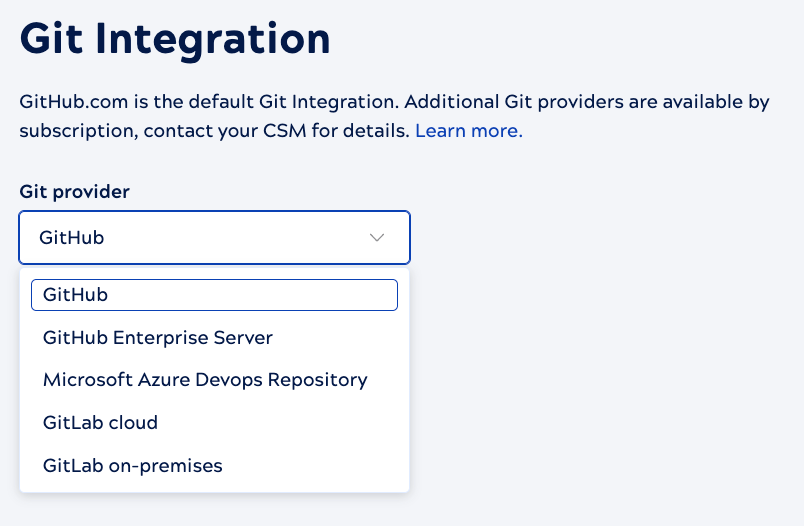
Task: Click the "Git Integration" page heading
Action: [175, 40]
